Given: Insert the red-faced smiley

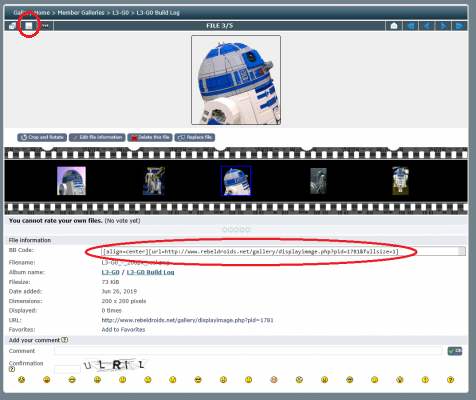Looking at the screenshot, I should [274, 380].
